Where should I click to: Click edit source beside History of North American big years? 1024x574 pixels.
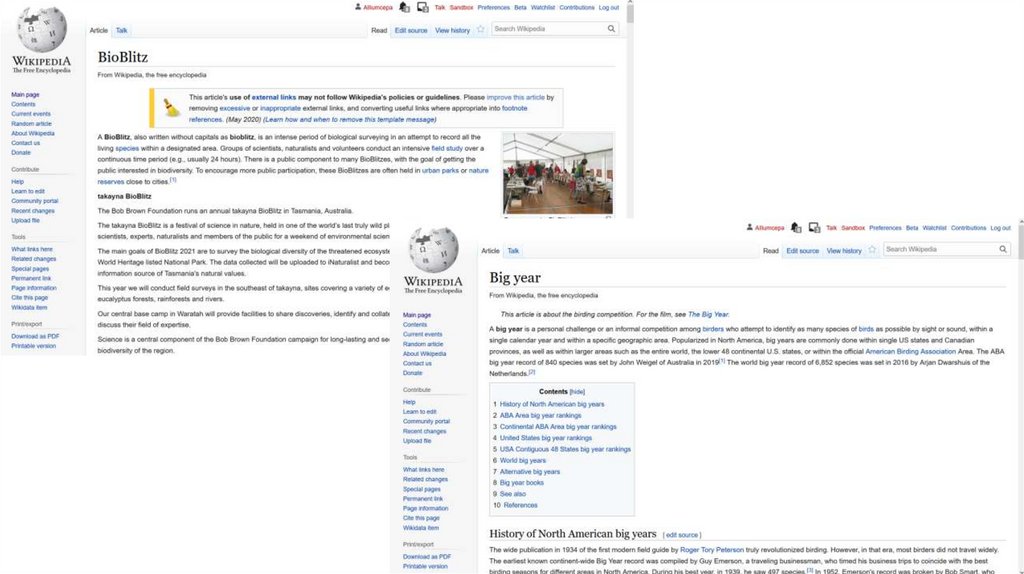682,535
